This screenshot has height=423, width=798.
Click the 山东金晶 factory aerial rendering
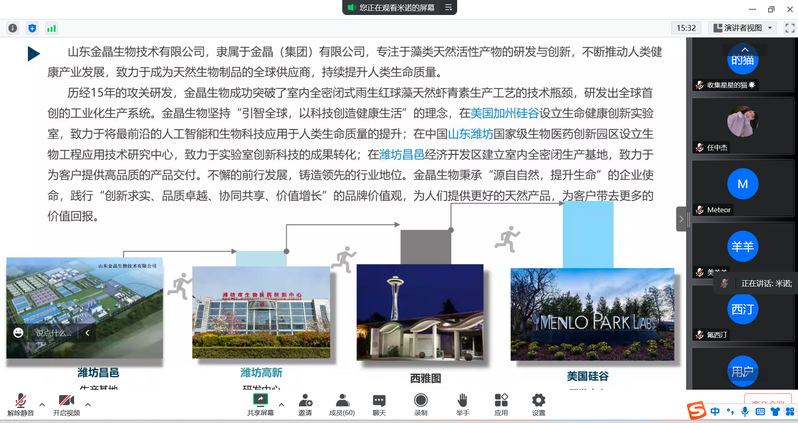tap(84, 307)
